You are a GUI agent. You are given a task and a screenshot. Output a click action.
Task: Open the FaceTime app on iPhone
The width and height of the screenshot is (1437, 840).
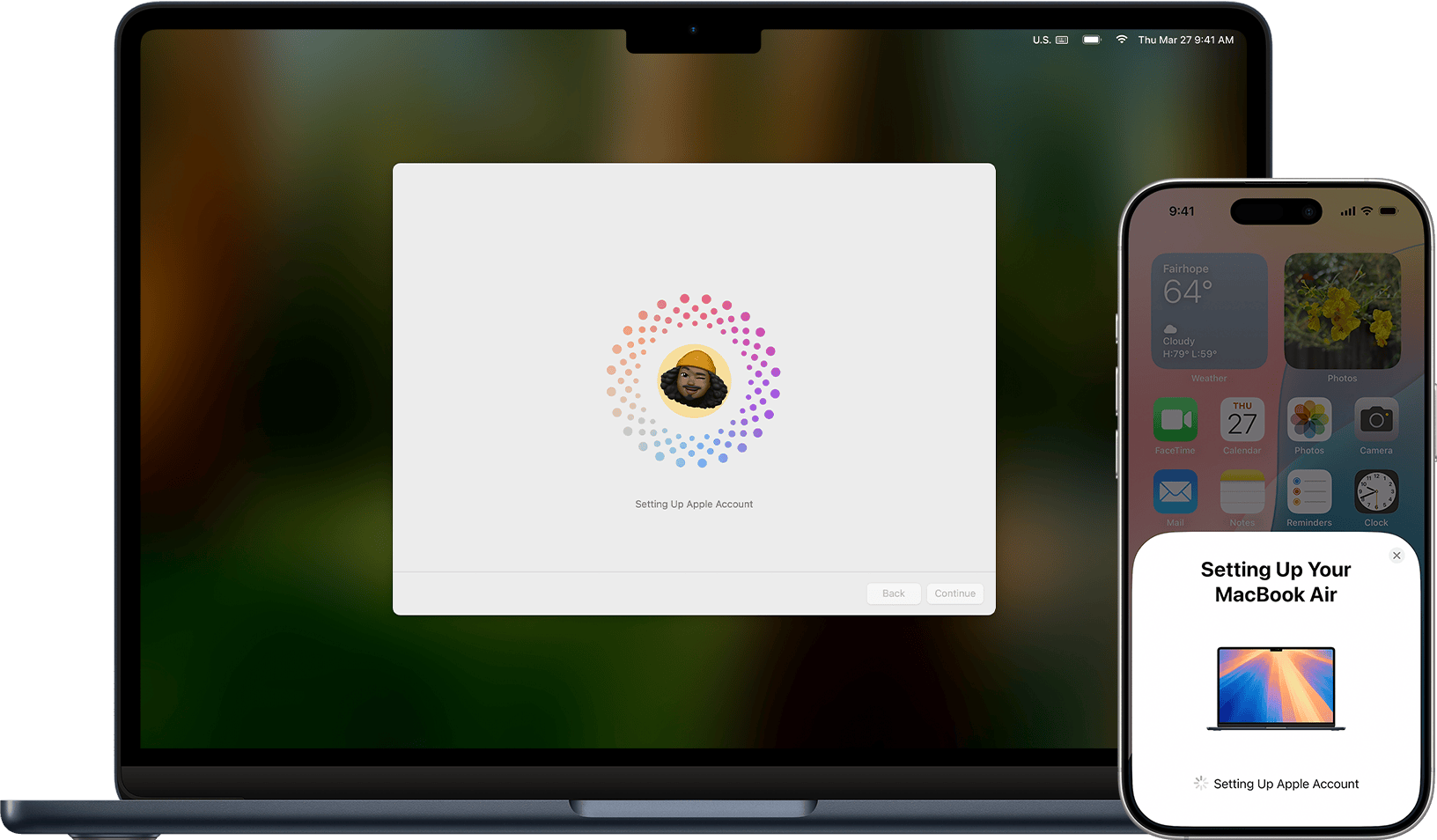pyautogui.click(x=1175, y=420)
